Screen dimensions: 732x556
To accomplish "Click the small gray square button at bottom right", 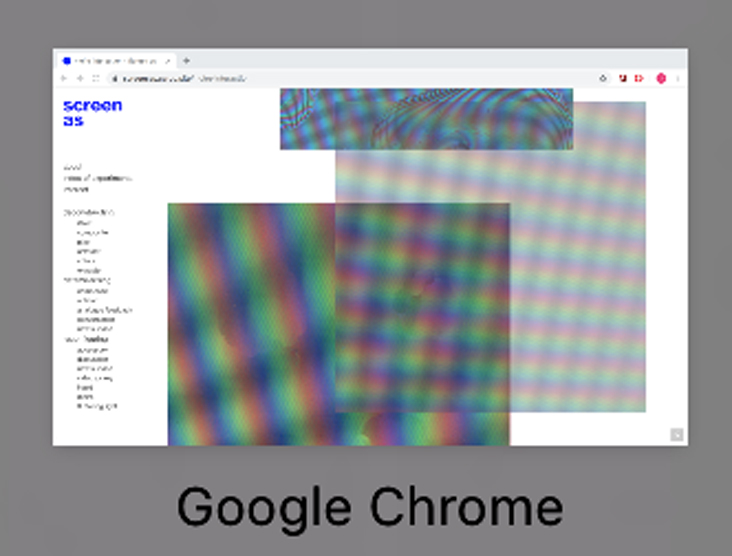I will coord(677,435).
